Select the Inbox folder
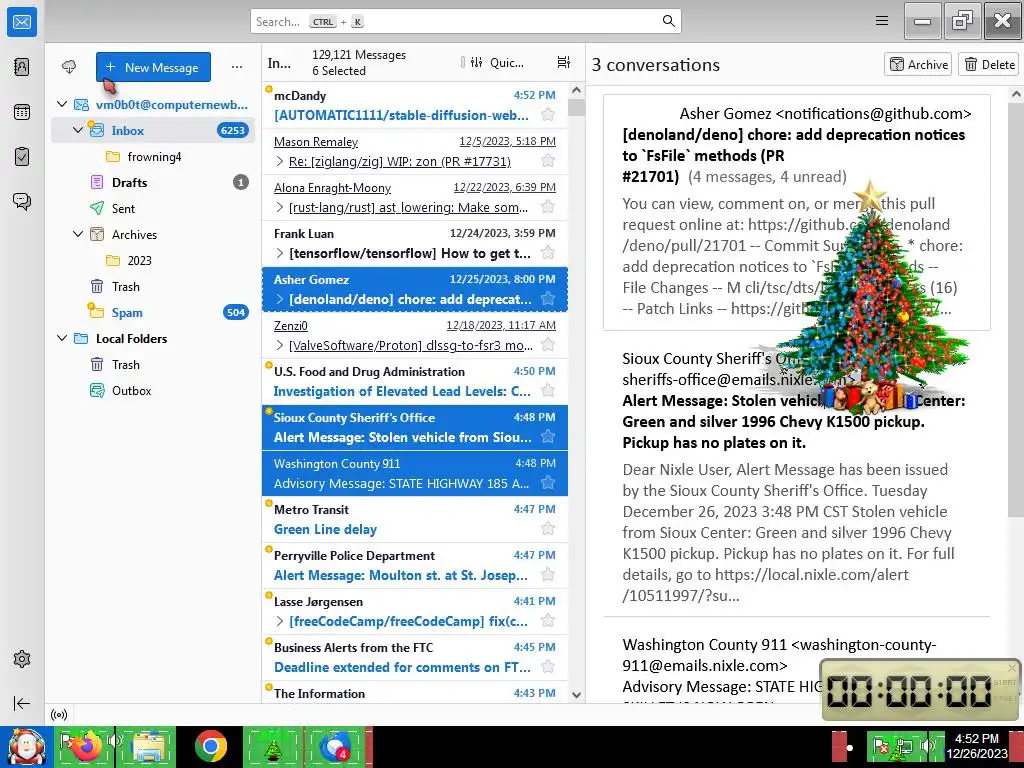This screenshot has width=1024, height=768. [153, 130]
